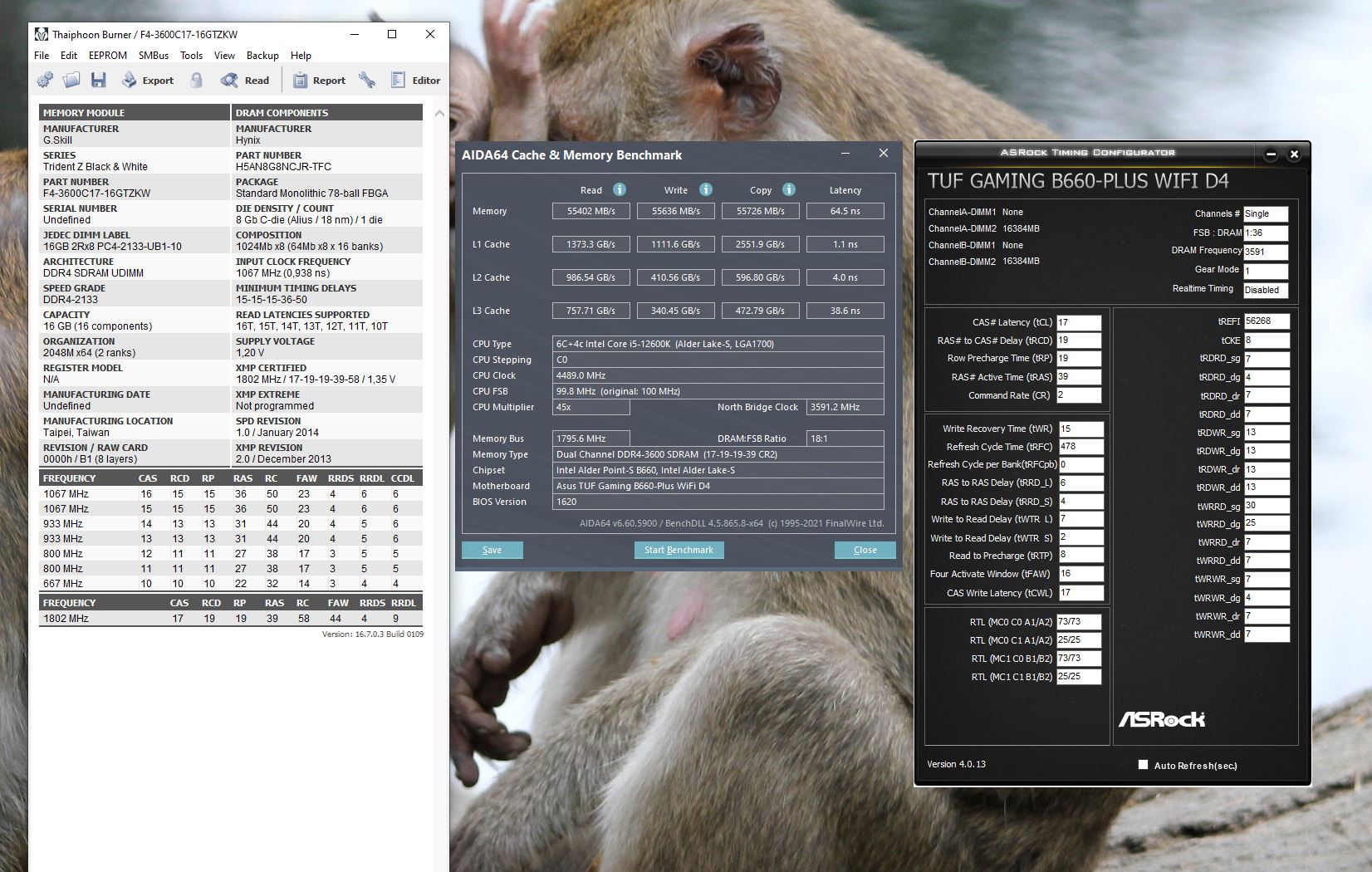1372x872 pixels.
Task: Click the info icon next to Write
Action: (x=706, y=189)
